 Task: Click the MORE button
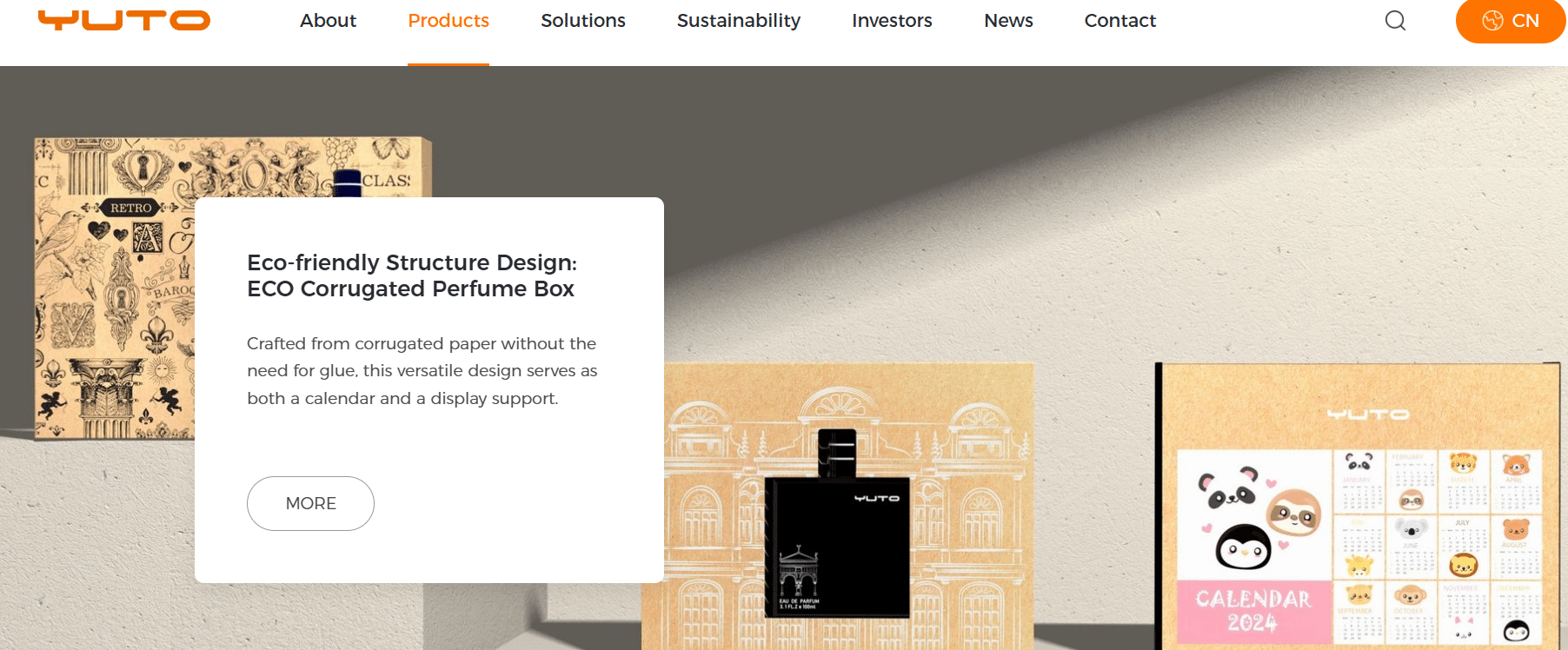[310, 503]
